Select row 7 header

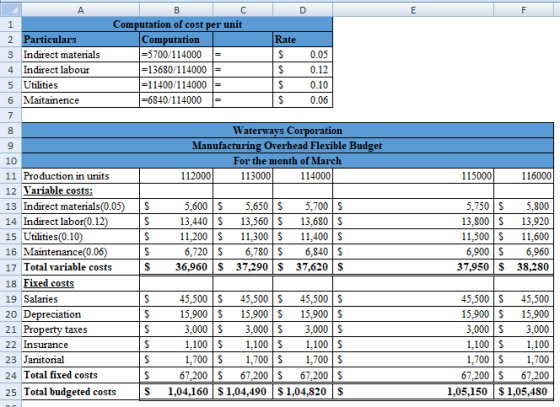pos(11,115)
